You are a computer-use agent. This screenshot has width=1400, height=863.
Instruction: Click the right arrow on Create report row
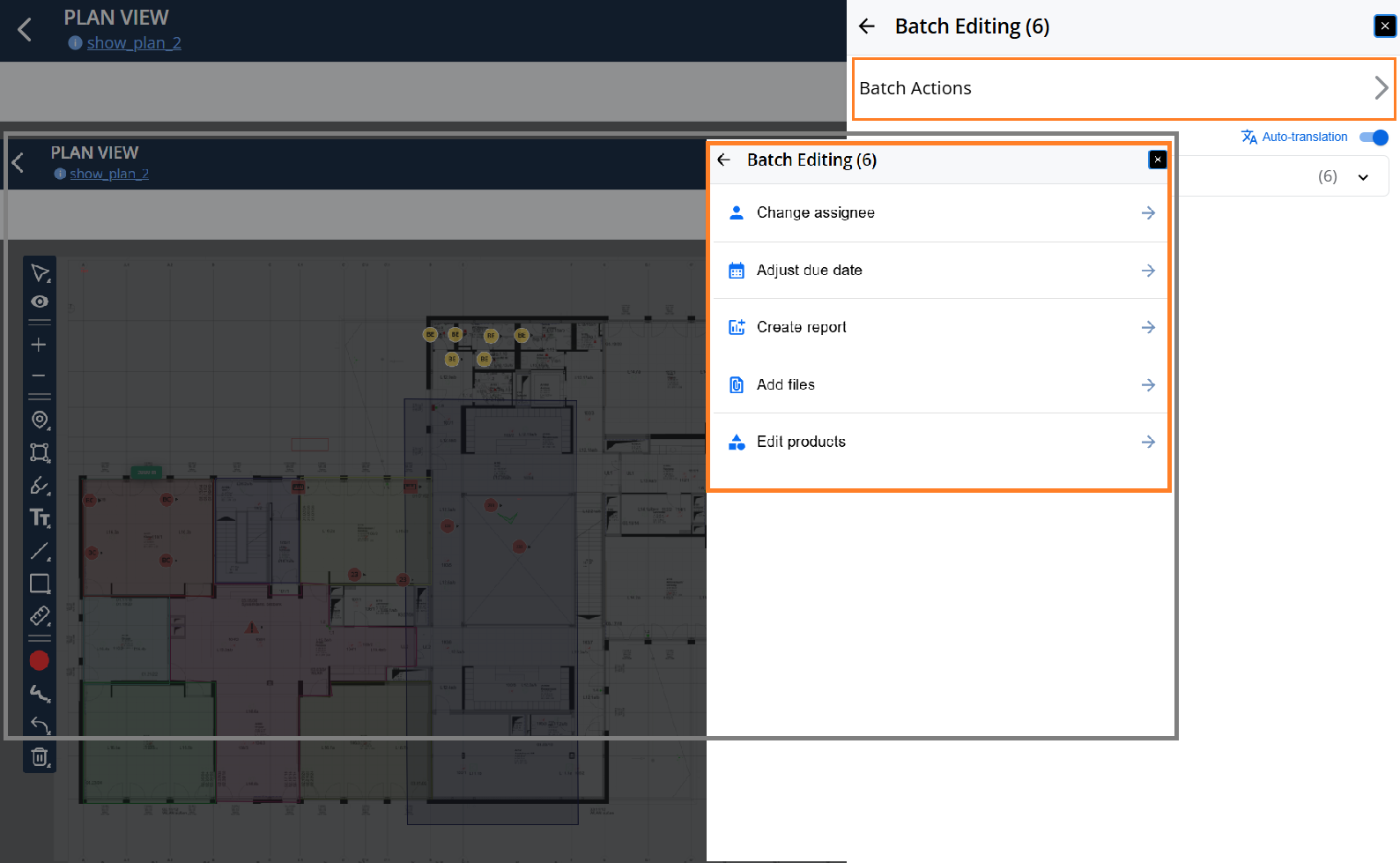click(1148, 327)
